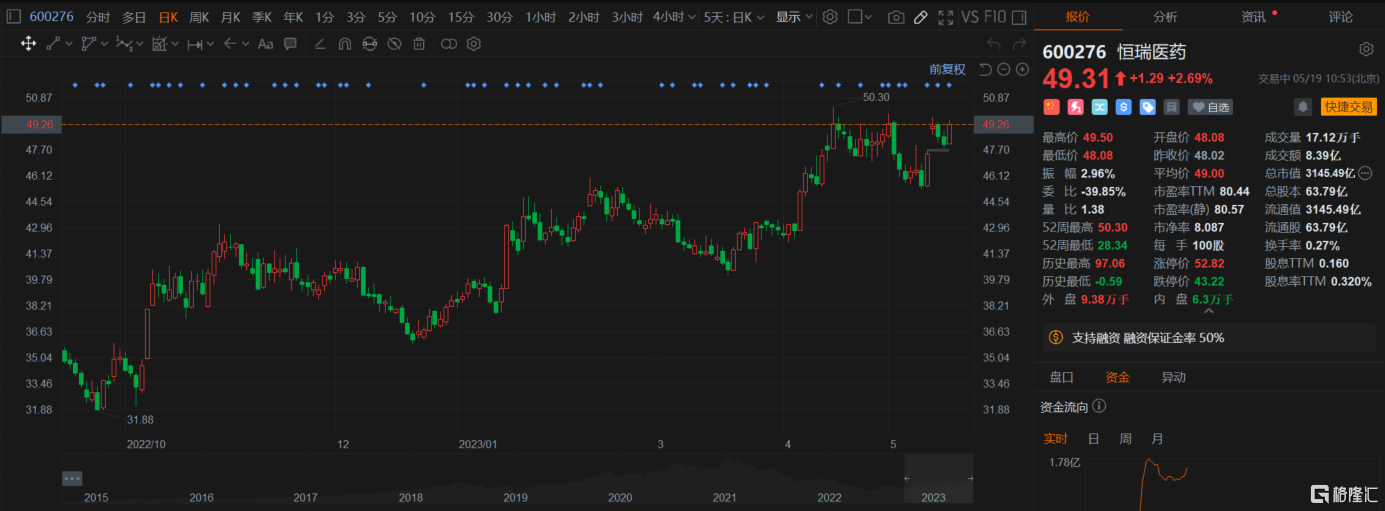Click the 资金流向 info icon
Image resolution: width=1385 pixels, height=511 pixels.
coord(1099,406)
